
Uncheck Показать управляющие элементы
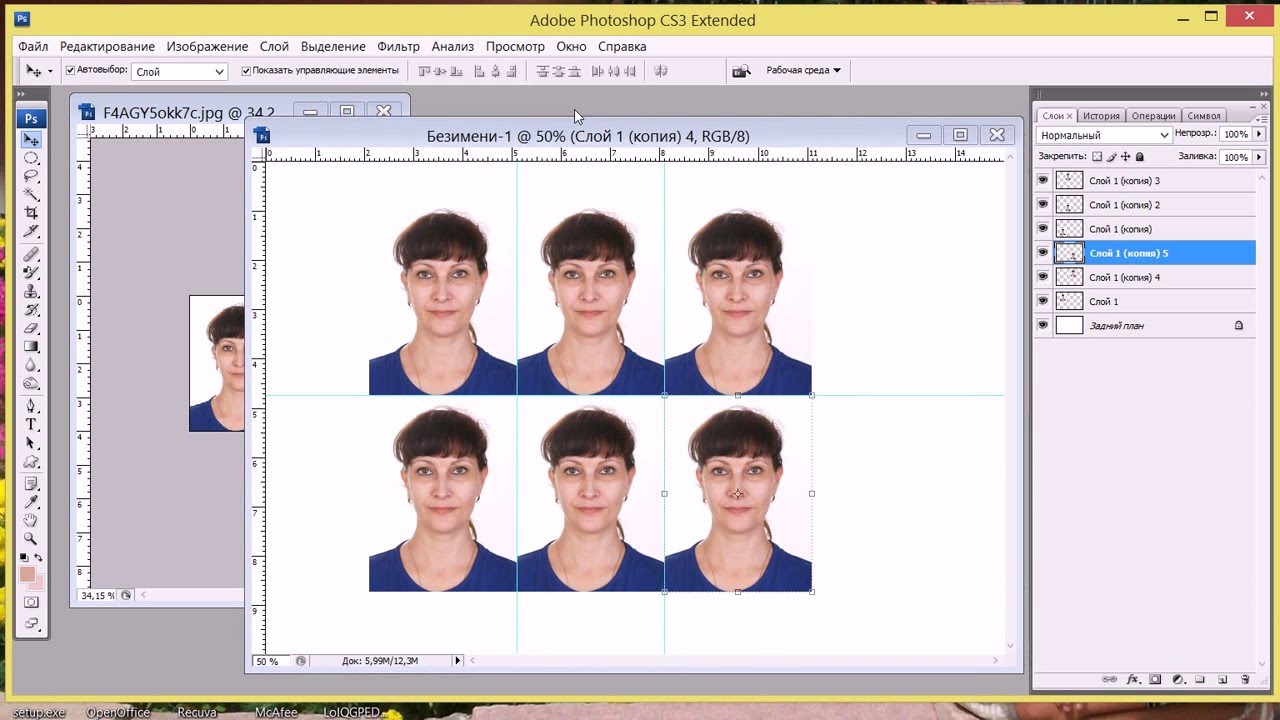(245, 70)
